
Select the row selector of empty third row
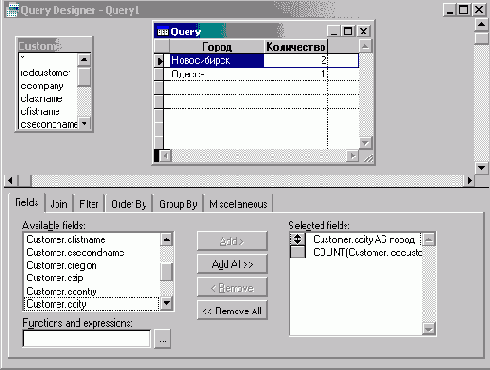coord(159,88)
